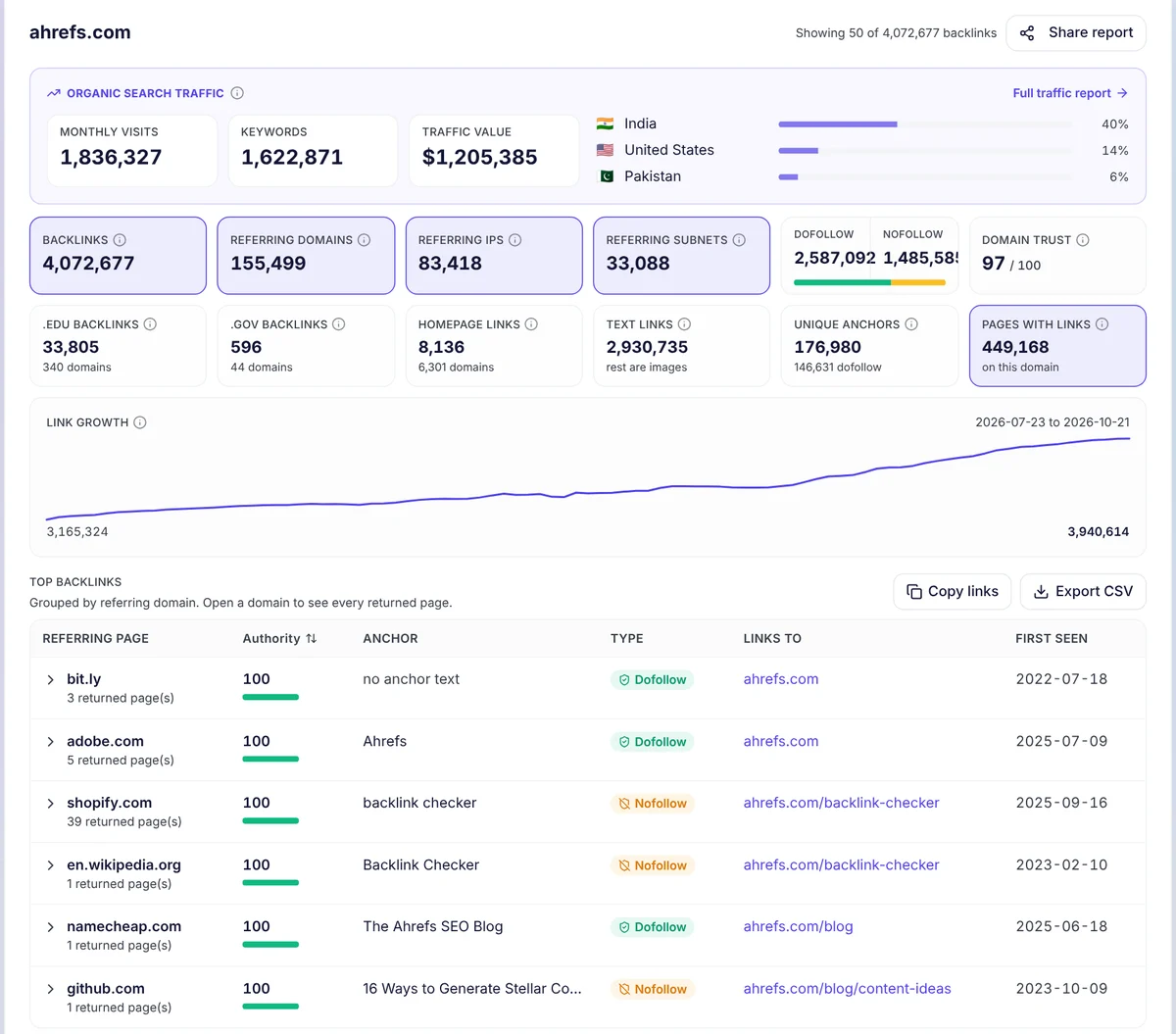Select the Backlinks metric card
Screen dimensions: 1176x1034
coord(118,256)
